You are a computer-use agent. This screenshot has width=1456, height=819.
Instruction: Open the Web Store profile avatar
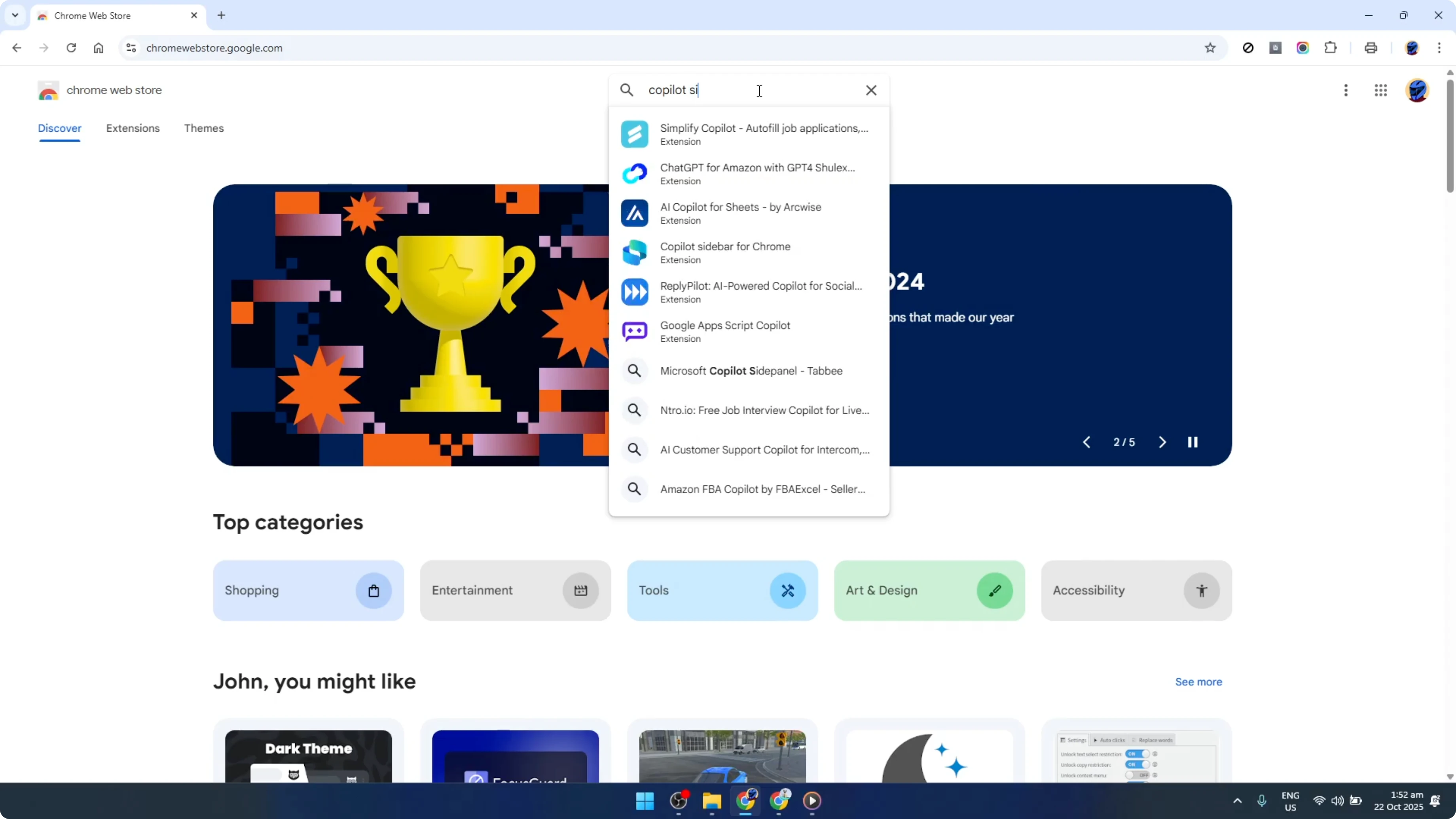(1418, 91)
